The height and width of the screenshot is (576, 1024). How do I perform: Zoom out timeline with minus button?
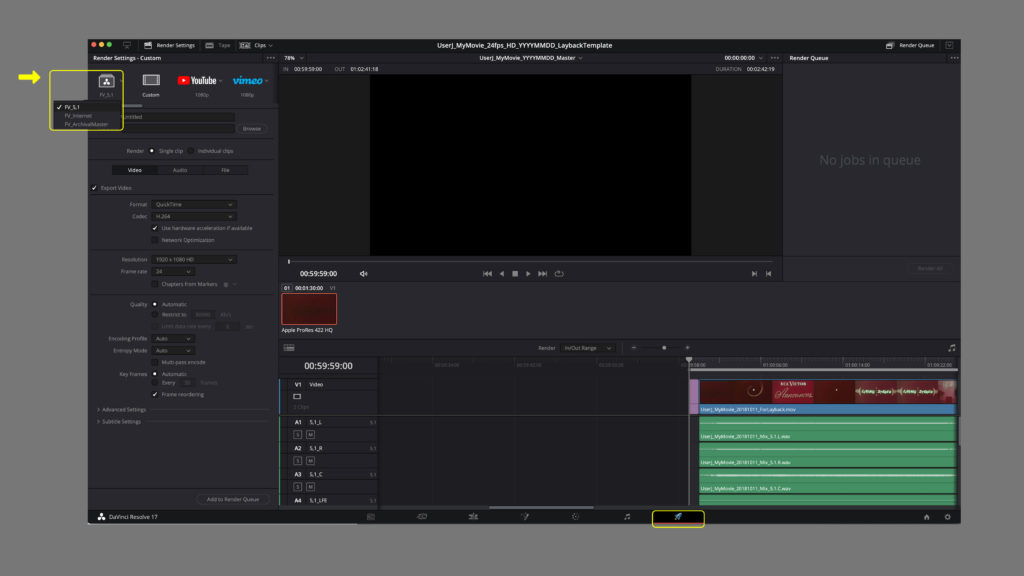(x=633, y=348)
